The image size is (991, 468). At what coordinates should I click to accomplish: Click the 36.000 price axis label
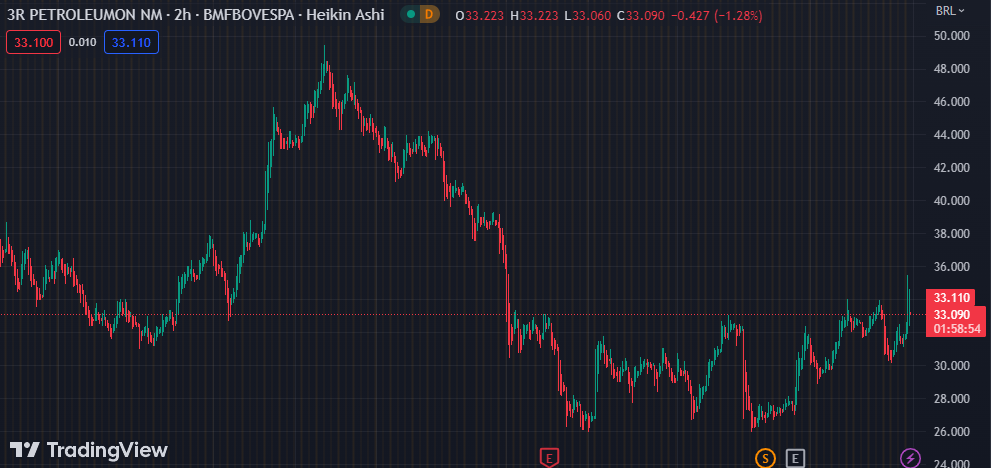pos(952,267)
